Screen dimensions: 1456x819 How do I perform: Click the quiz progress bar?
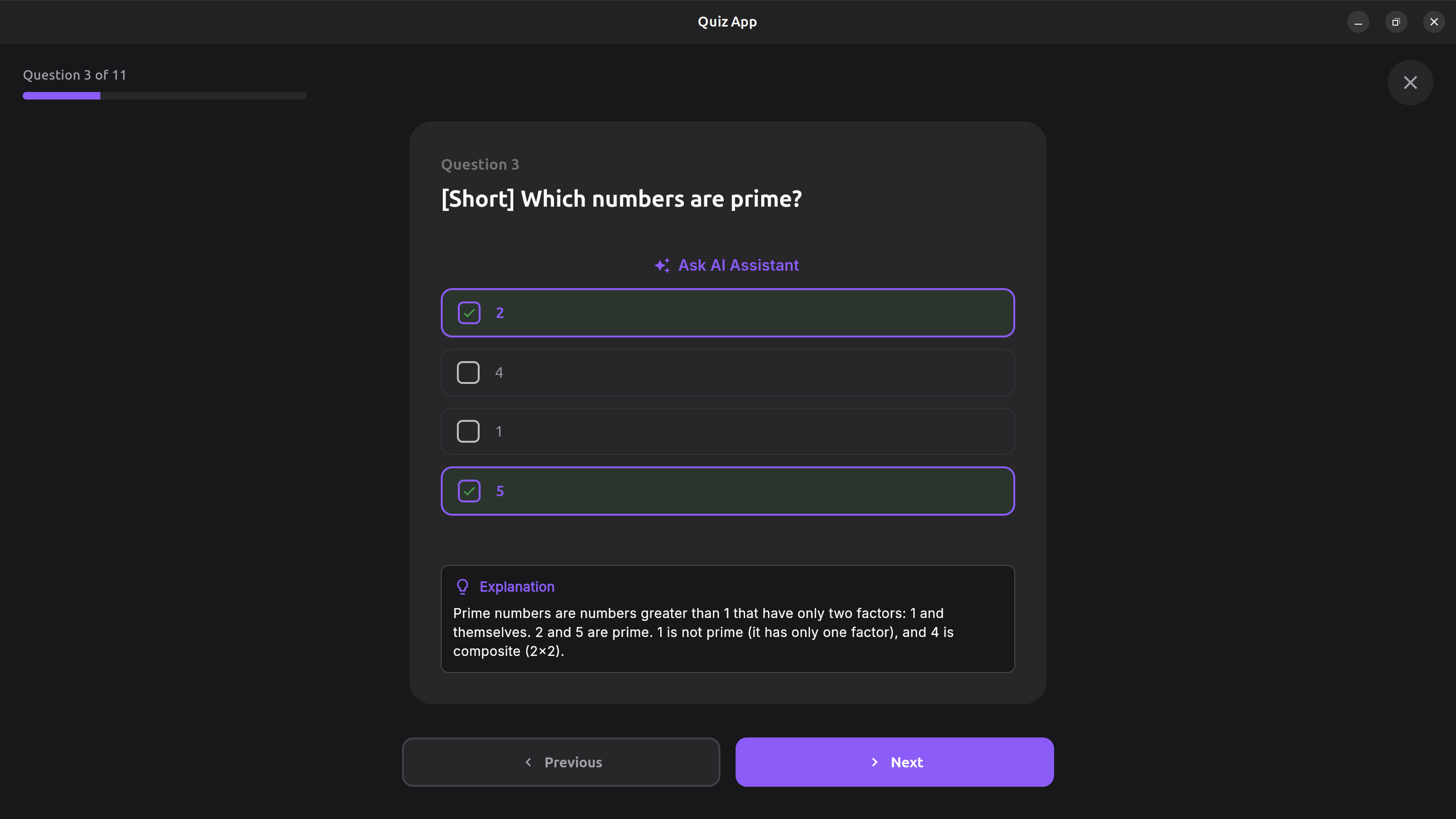pos(164,96)
